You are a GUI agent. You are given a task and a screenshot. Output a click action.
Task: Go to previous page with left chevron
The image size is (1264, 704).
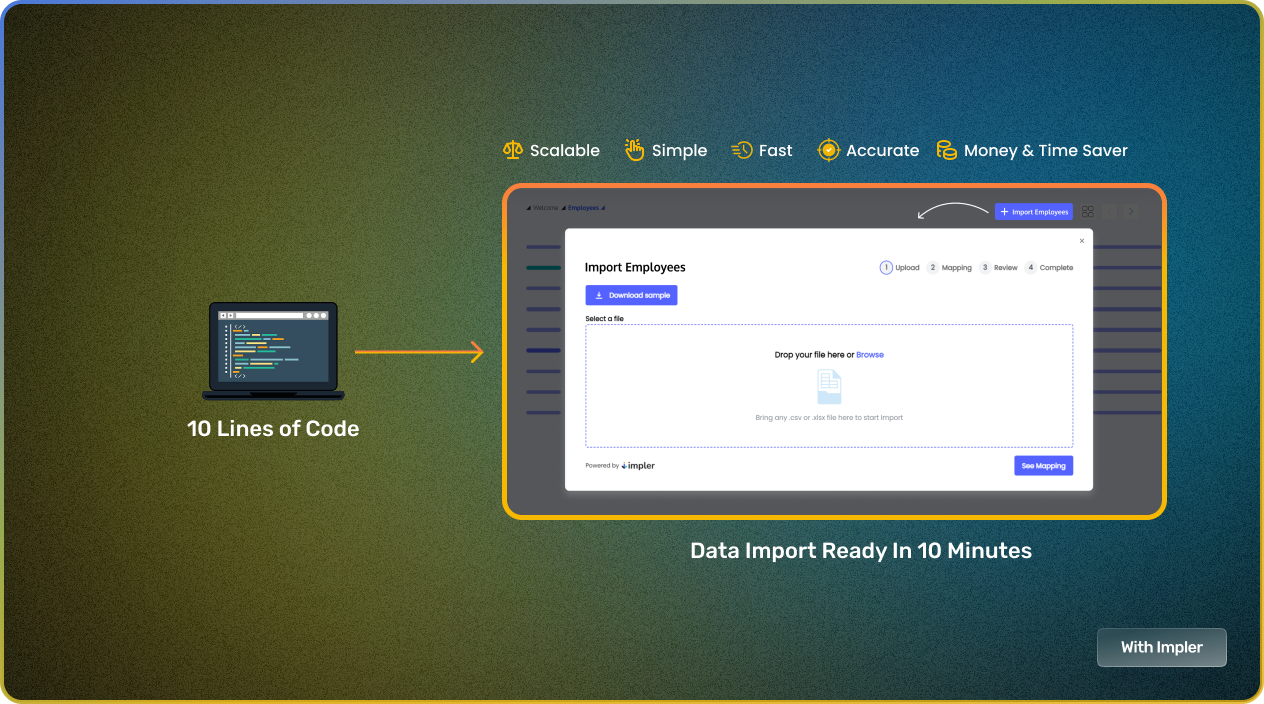[1109, 212]
